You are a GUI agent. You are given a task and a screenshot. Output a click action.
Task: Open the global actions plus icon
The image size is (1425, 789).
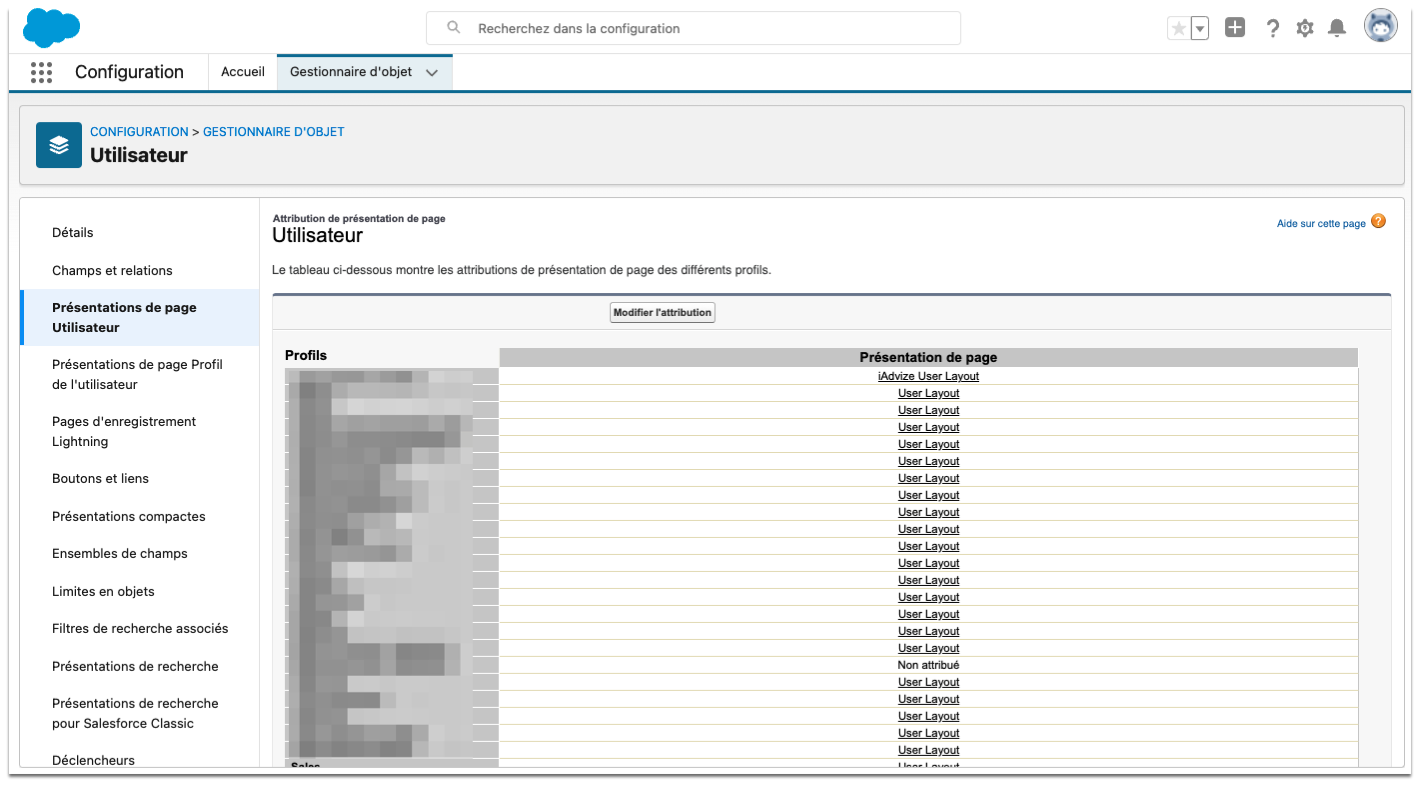point(1235,28)
